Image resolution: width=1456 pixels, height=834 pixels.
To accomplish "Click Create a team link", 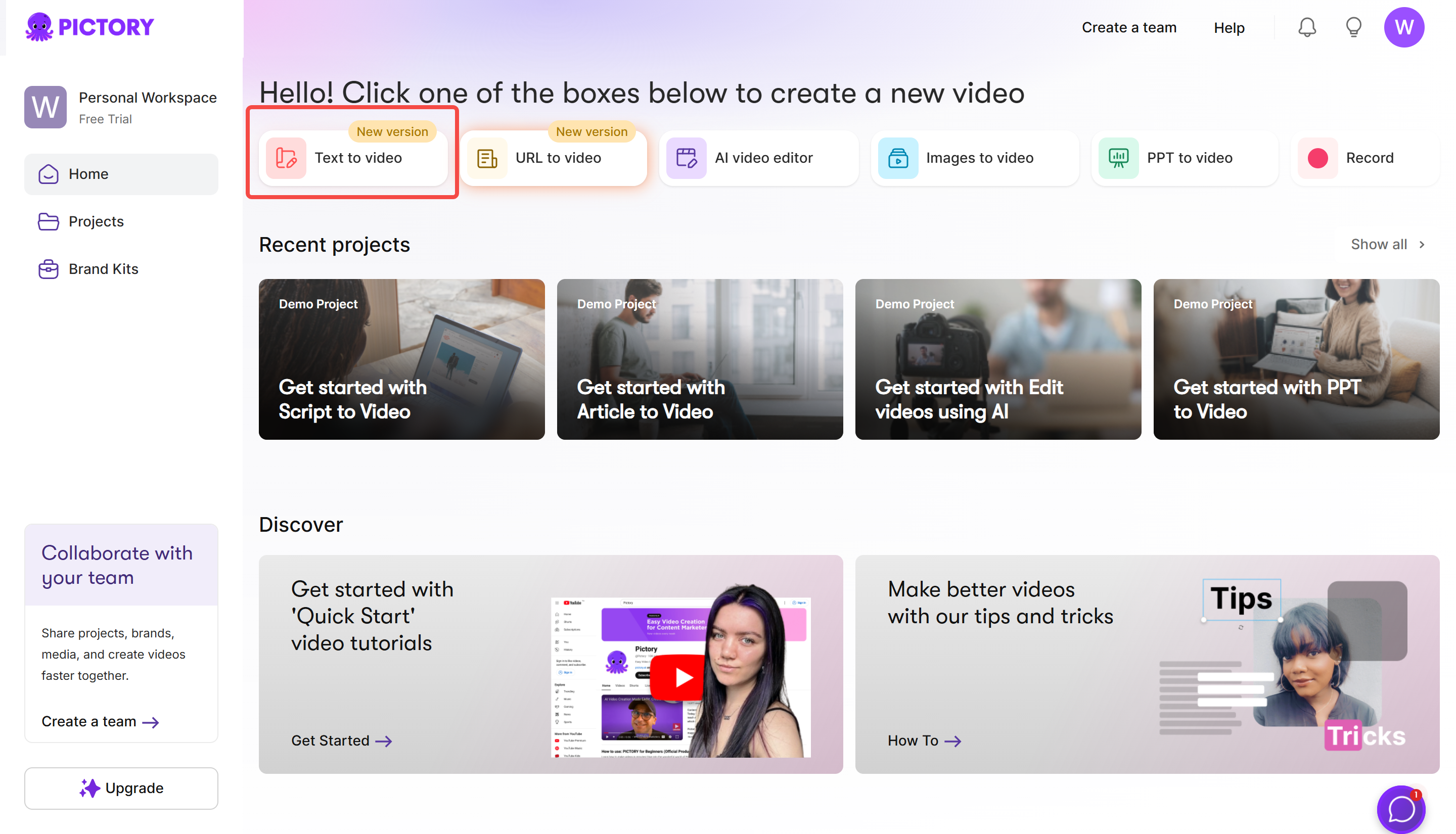I will pos(1128,27).
